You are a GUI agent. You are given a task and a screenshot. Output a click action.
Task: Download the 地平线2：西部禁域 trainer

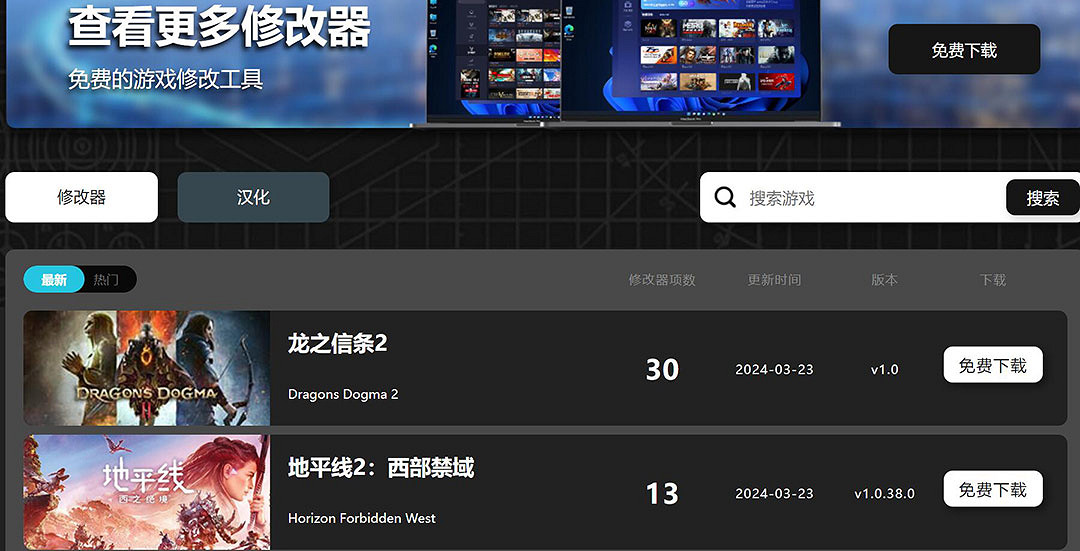click(992, 490)
